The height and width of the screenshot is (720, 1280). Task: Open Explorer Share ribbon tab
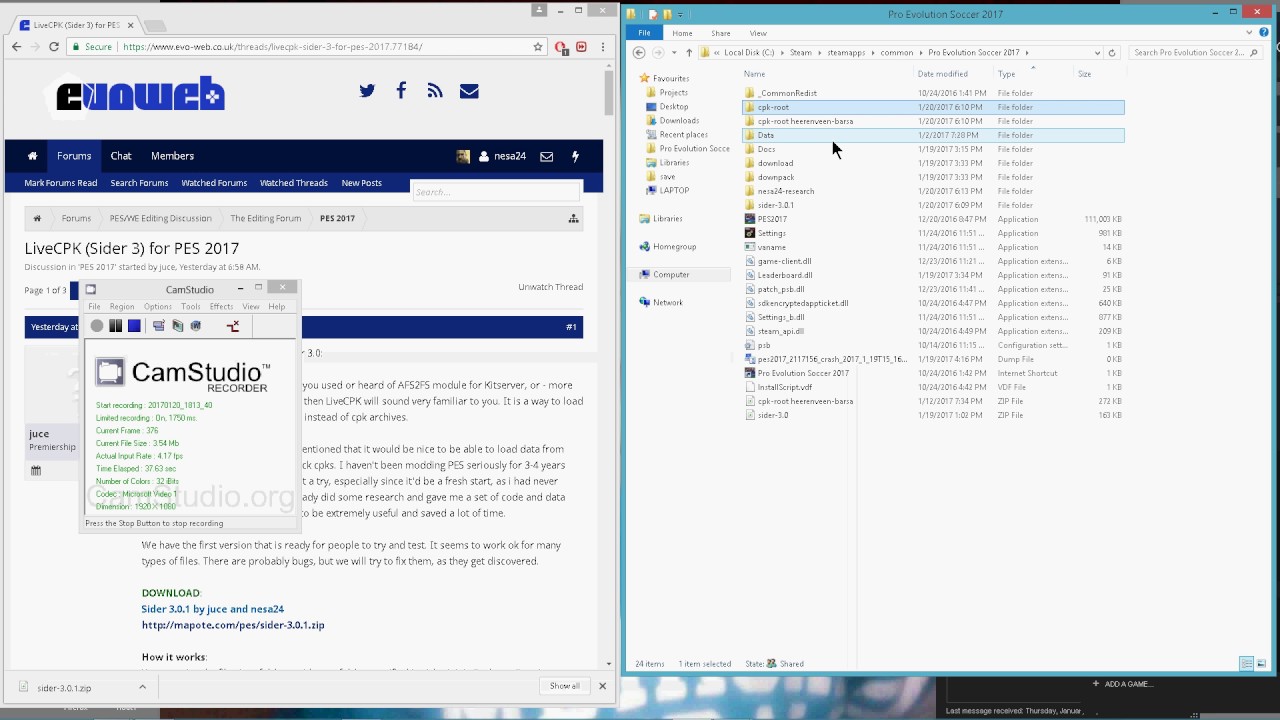coord(720,33)
